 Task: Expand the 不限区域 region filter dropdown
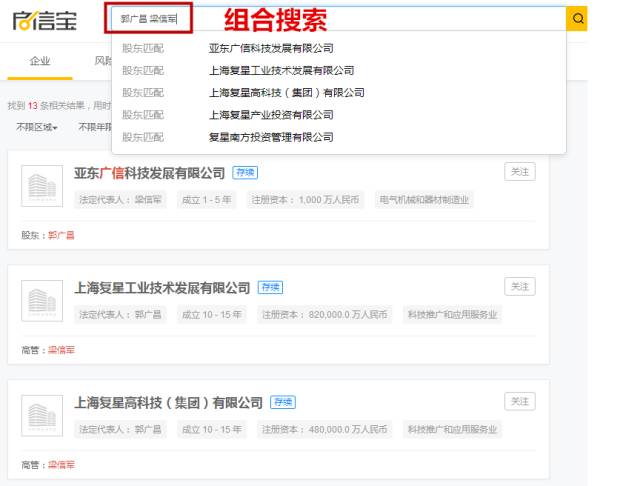coord(37,127)
